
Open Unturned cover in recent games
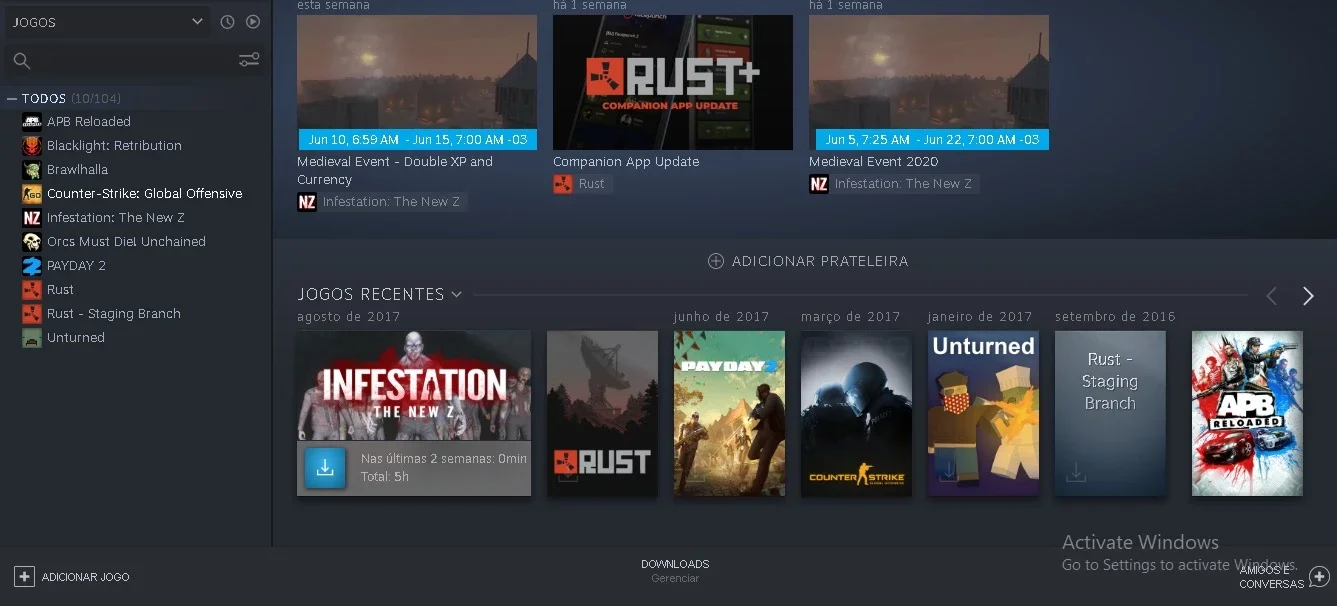click(984, 413)
